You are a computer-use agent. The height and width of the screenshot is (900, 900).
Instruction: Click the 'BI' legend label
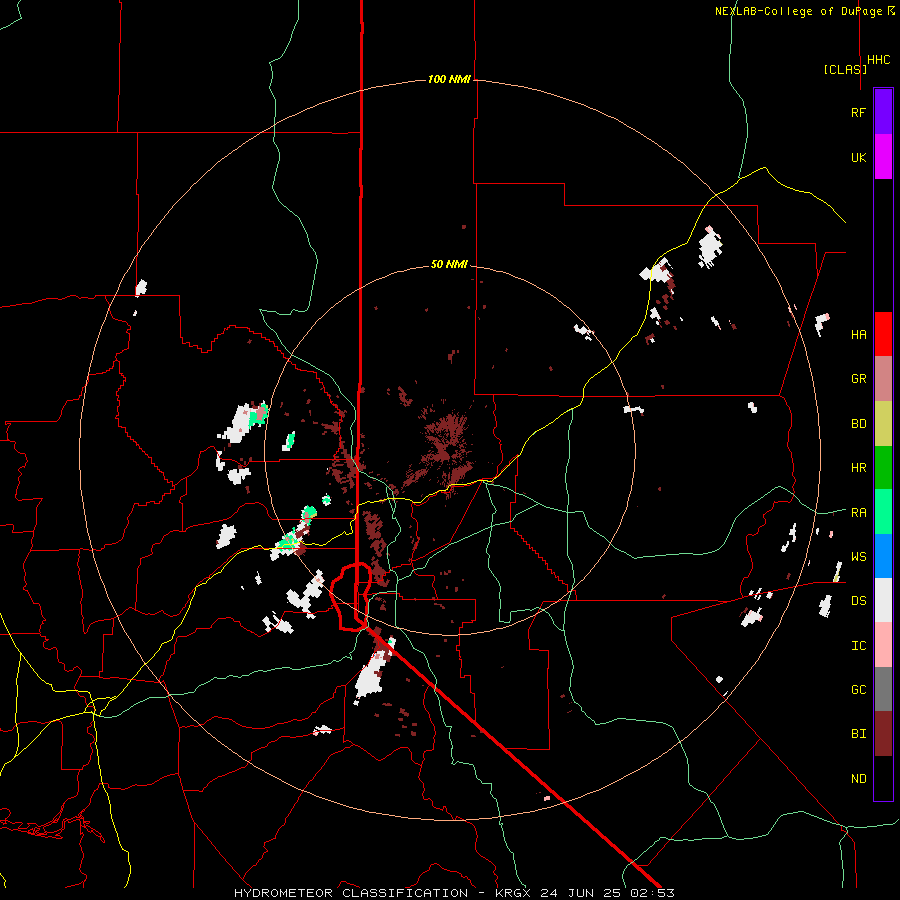click(858, 734)
